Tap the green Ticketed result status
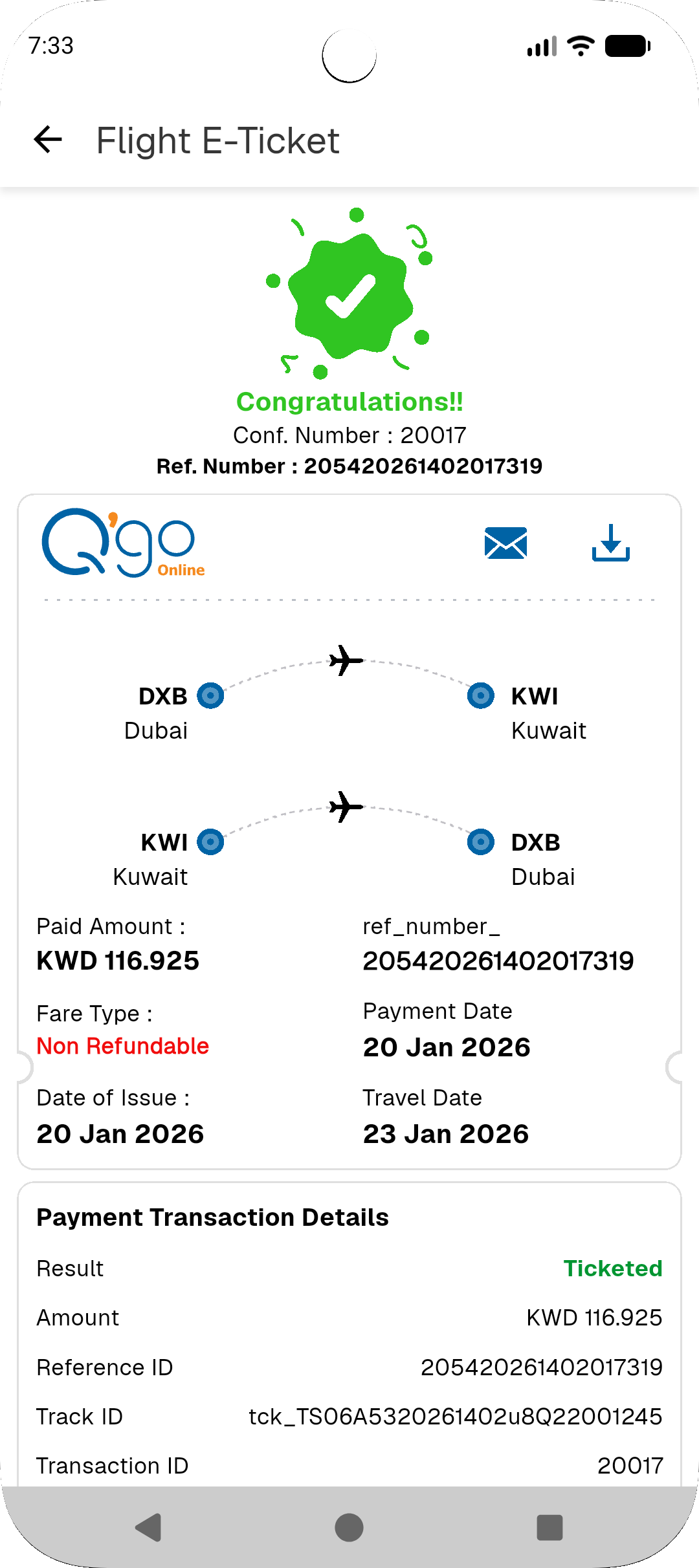The image size is (699, 1568). 612,1269
